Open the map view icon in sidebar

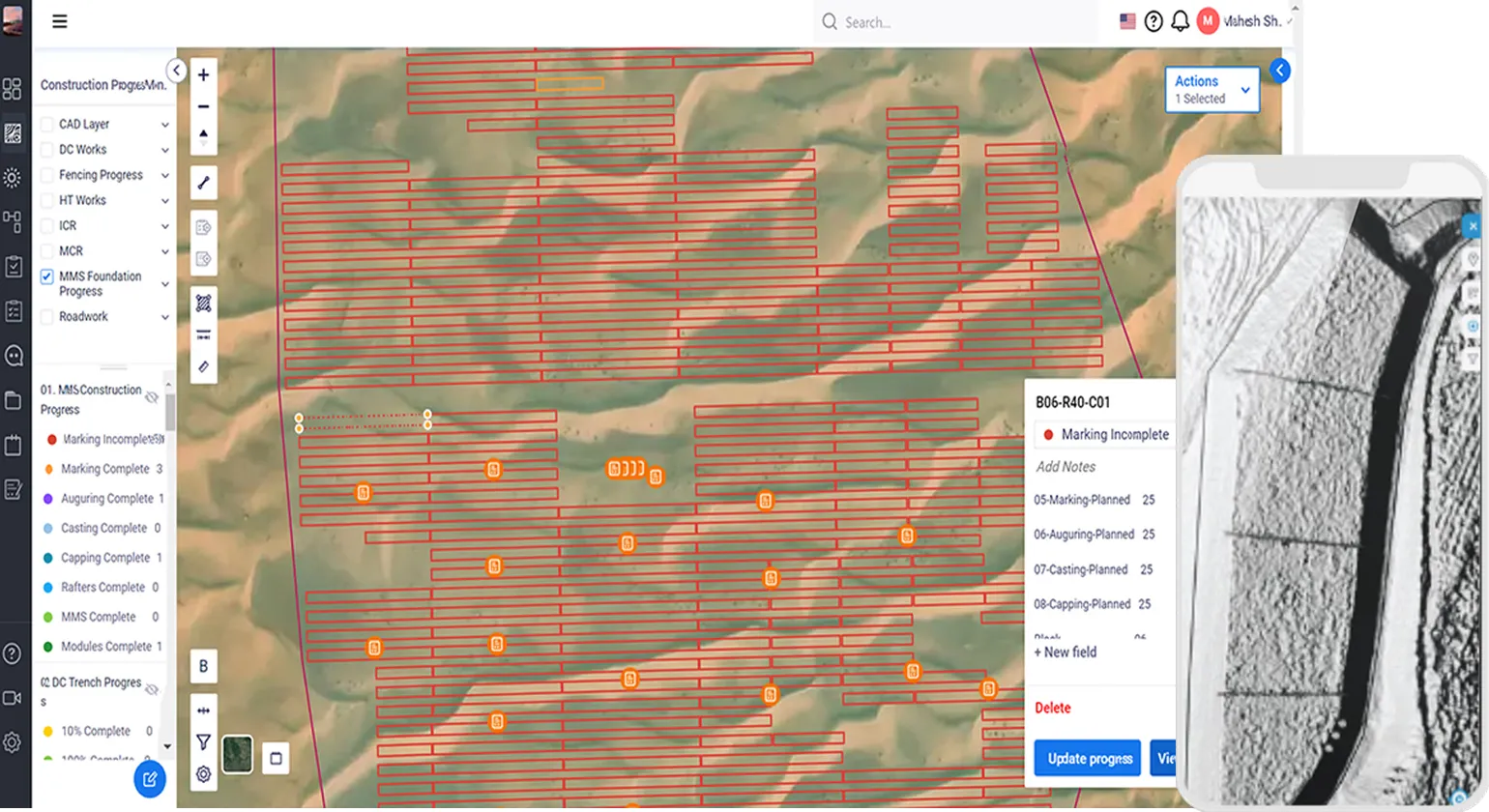pos(13,133)
